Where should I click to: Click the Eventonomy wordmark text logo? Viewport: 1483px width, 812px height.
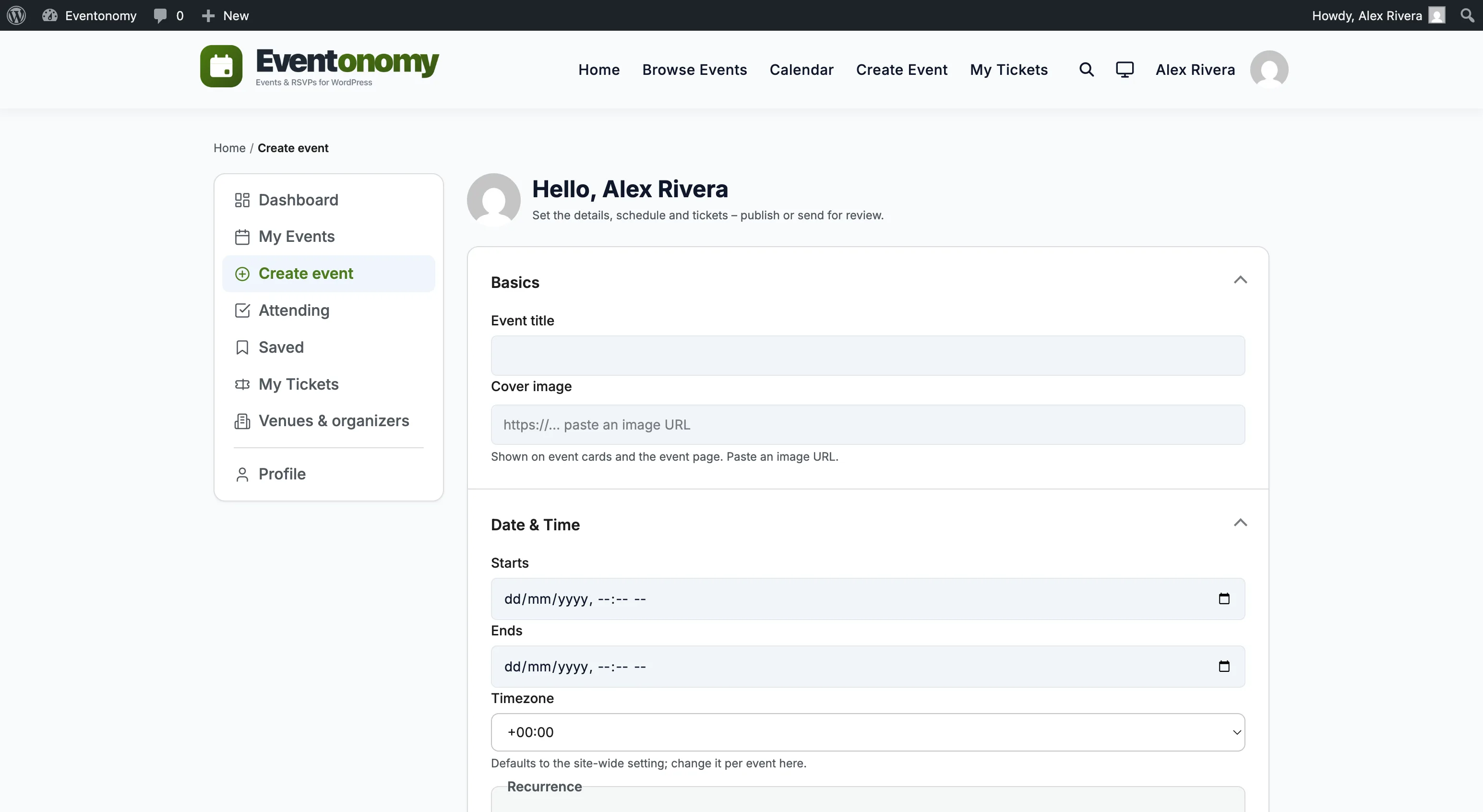tap(347, 62)
